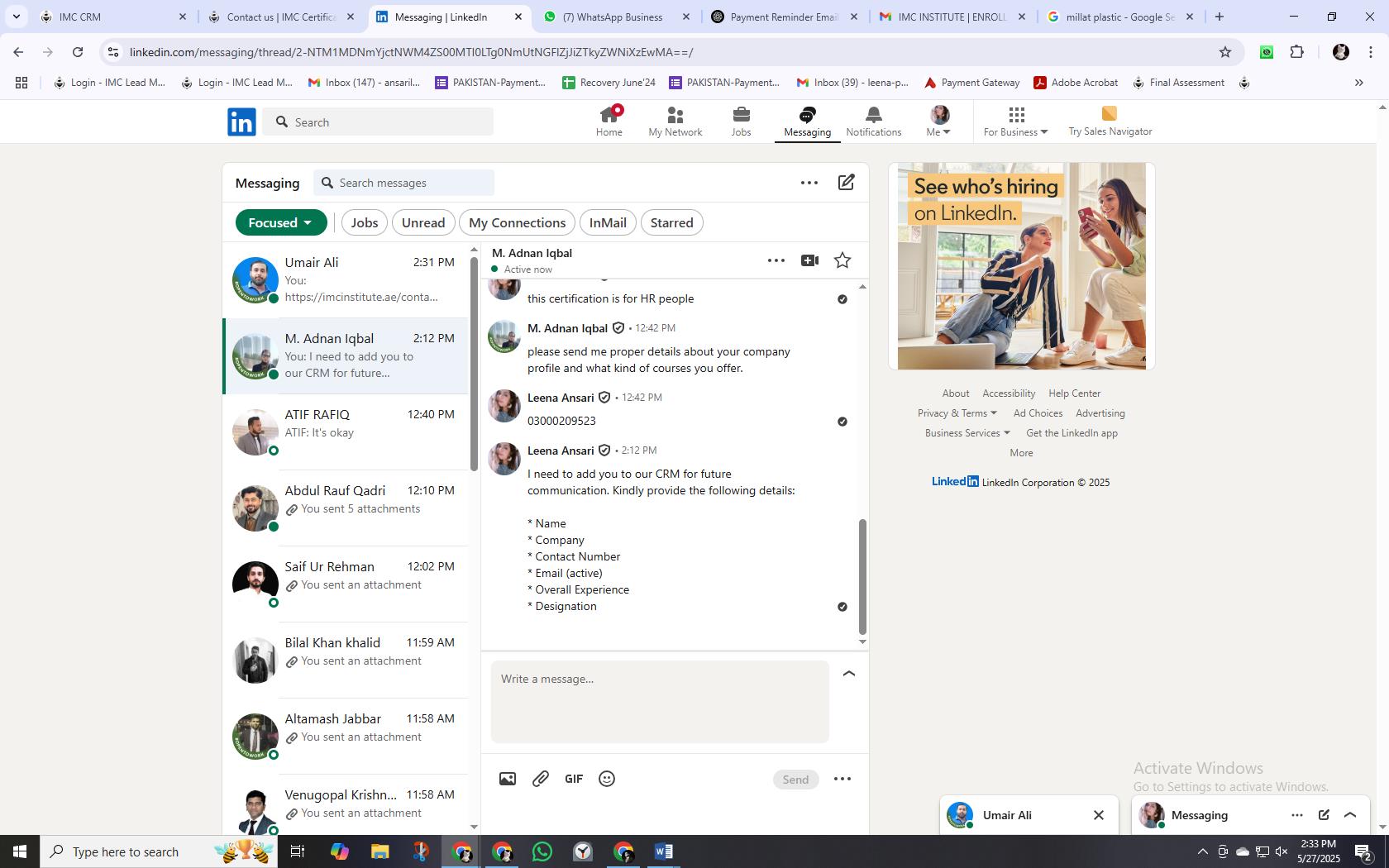Click the LinkedIn Search box
This screenshot has height=868, width=1389.
pos(379,122)
